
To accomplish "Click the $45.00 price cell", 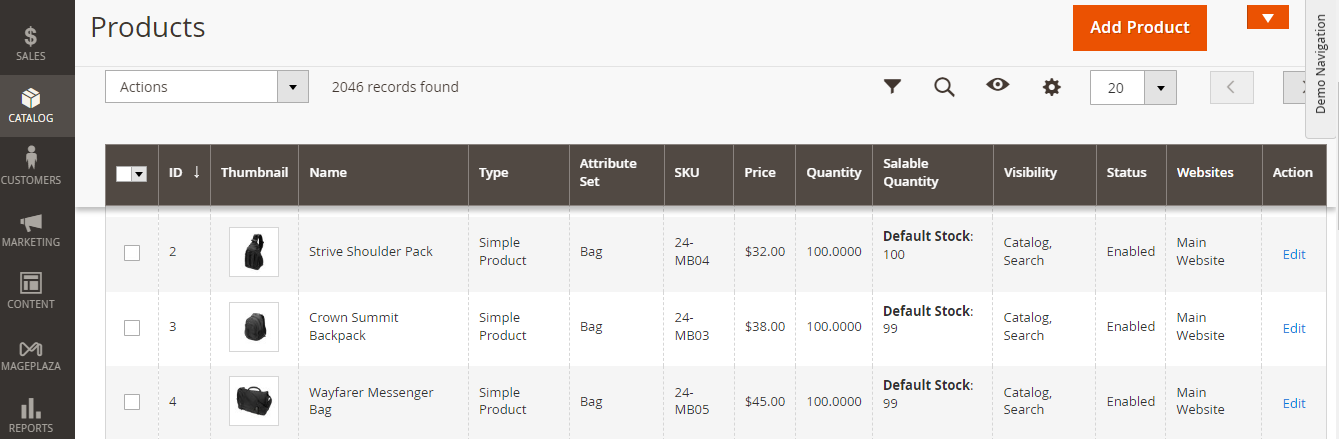I will (x=765, y=402).
